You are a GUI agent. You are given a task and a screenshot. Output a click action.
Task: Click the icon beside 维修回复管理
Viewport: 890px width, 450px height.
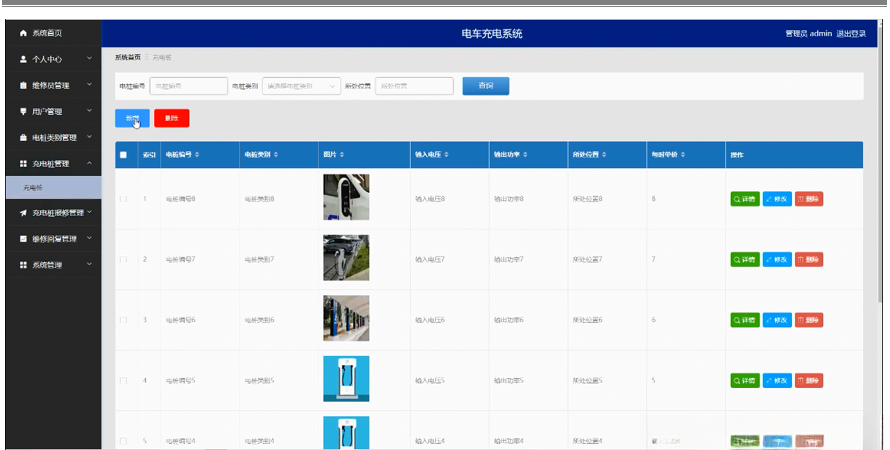click(x=23, y=239)
